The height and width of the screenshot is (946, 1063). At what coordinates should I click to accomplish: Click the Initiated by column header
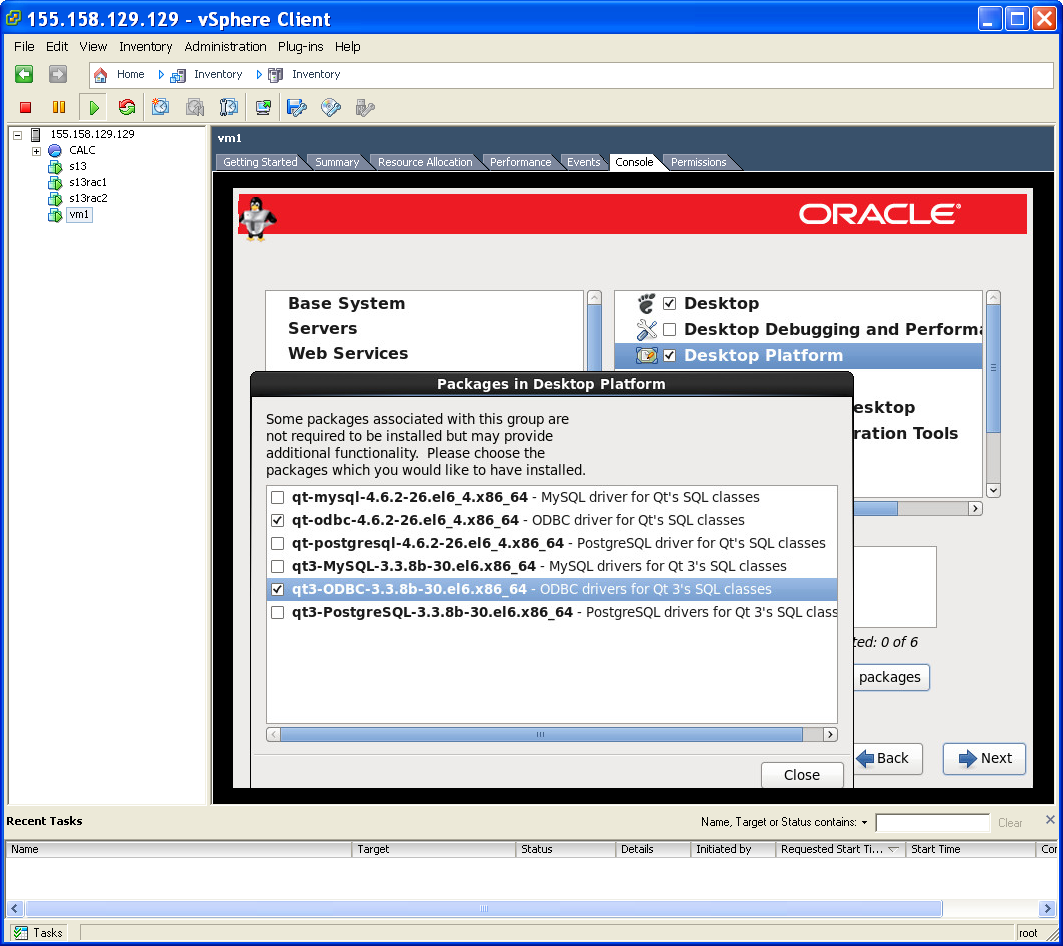(x=732, y=849)
